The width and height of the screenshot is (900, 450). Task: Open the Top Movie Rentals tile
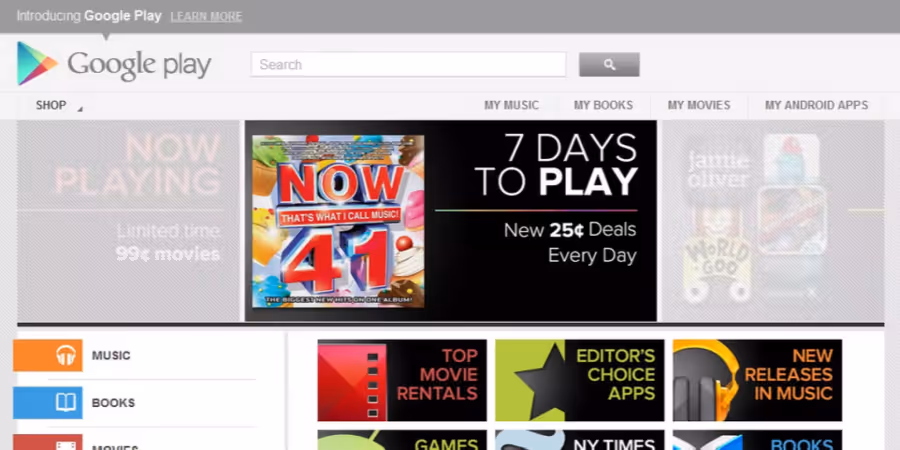tap(402, 380)
